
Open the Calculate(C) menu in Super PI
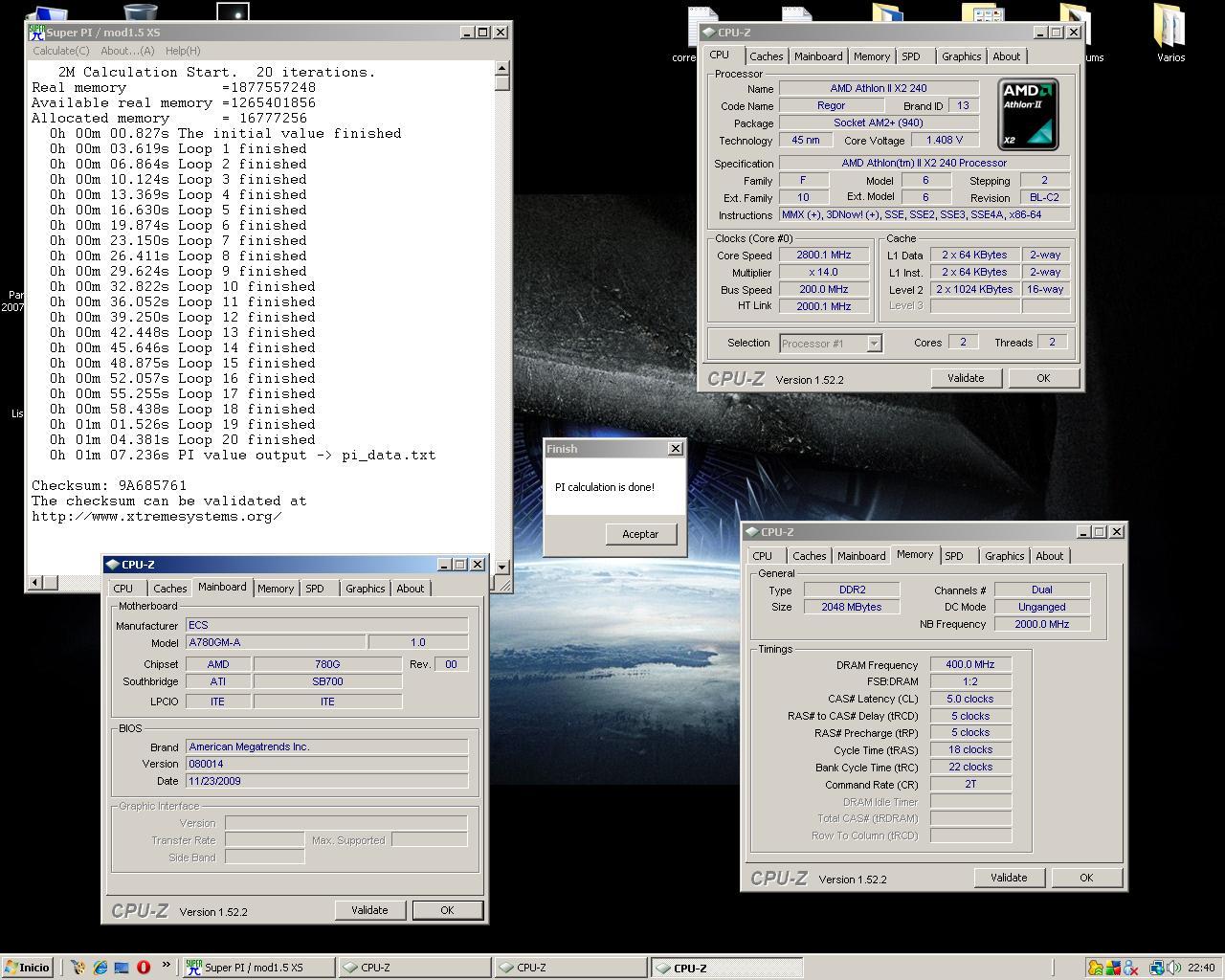[60, 51]
